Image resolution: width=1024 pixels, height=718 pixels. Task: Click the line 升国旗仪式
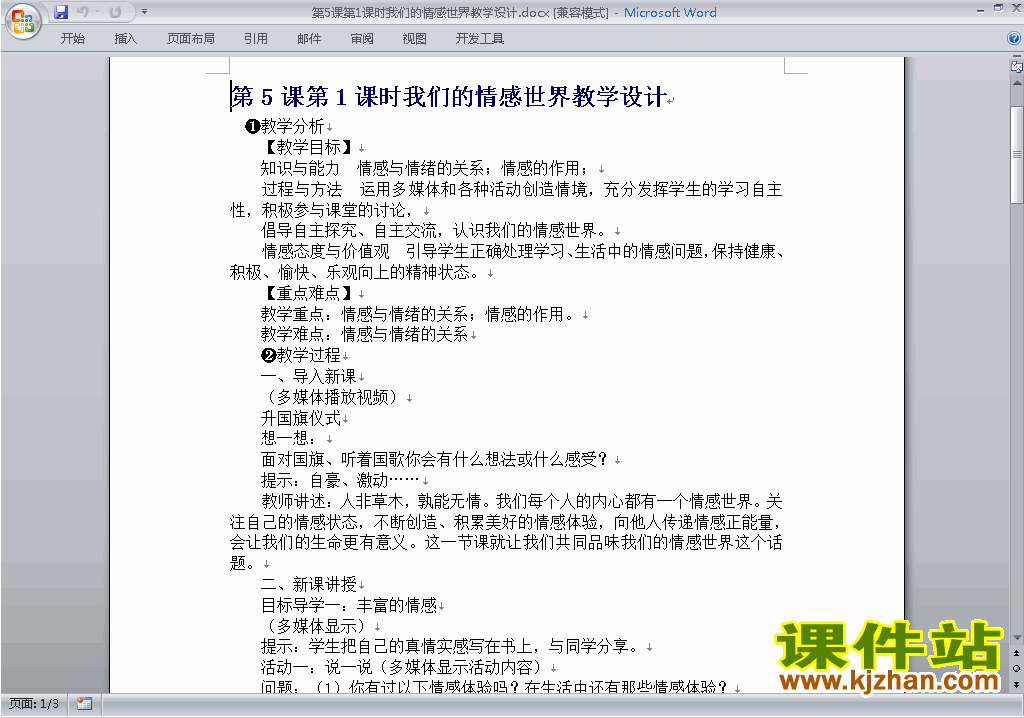[x=300, y=418]
